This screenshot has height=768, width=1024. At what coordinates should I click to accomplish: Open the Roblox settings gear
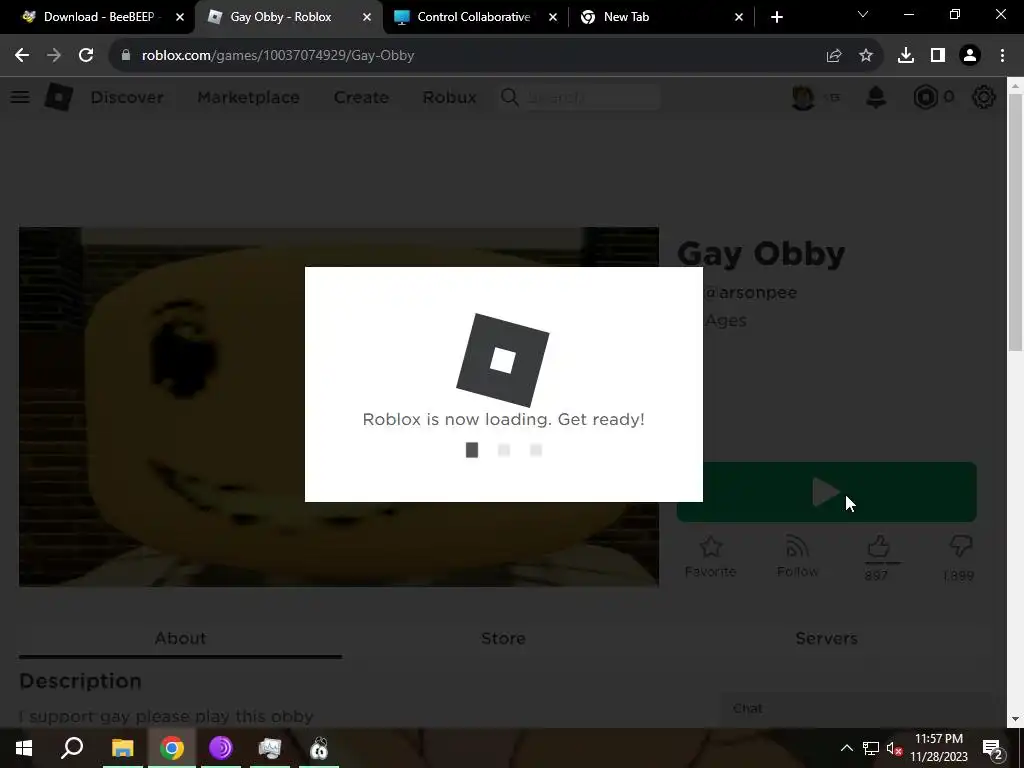click(x=984, y=97)
